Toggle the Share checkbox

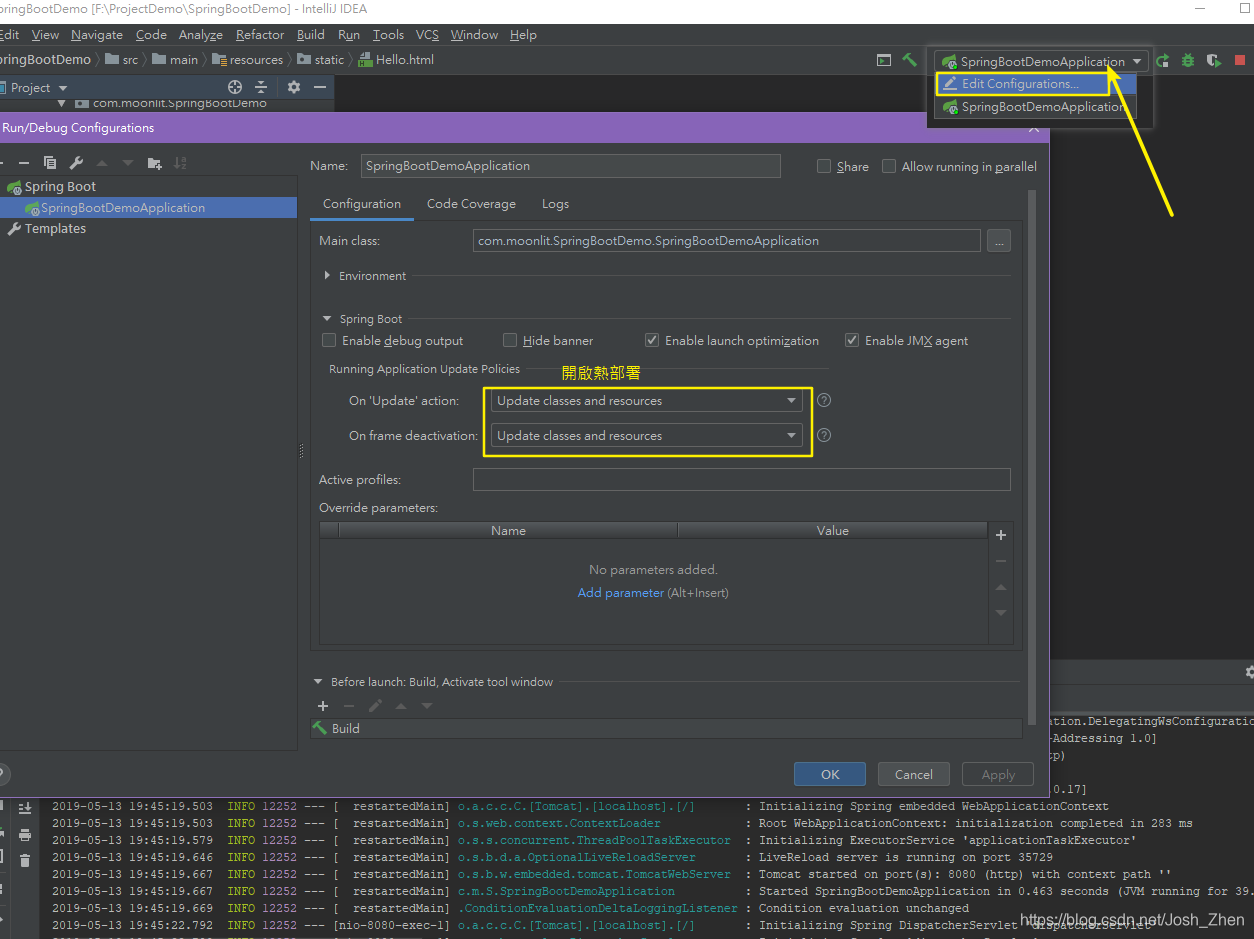(x=824, y=166)
